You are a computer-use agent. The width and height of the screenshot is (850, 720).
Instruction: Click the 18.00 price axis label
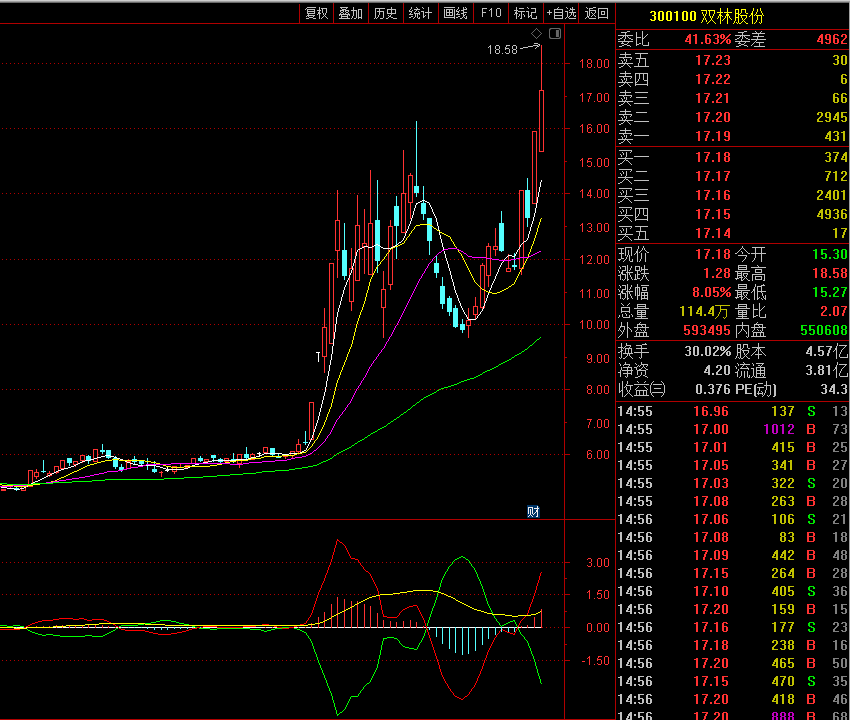coord(594,64)
